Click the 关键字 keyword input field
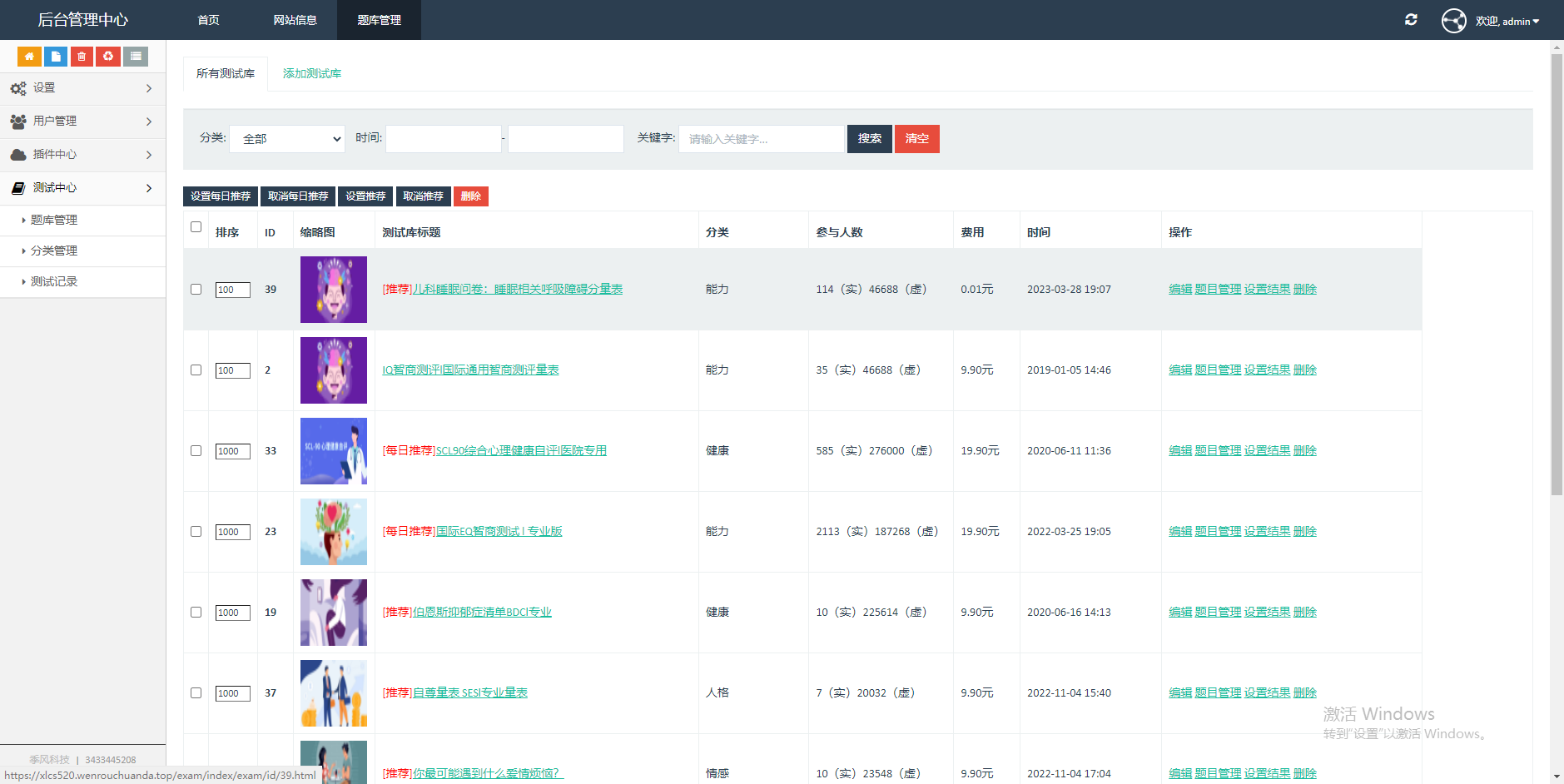1564x784 pixels. pos(761,139)
